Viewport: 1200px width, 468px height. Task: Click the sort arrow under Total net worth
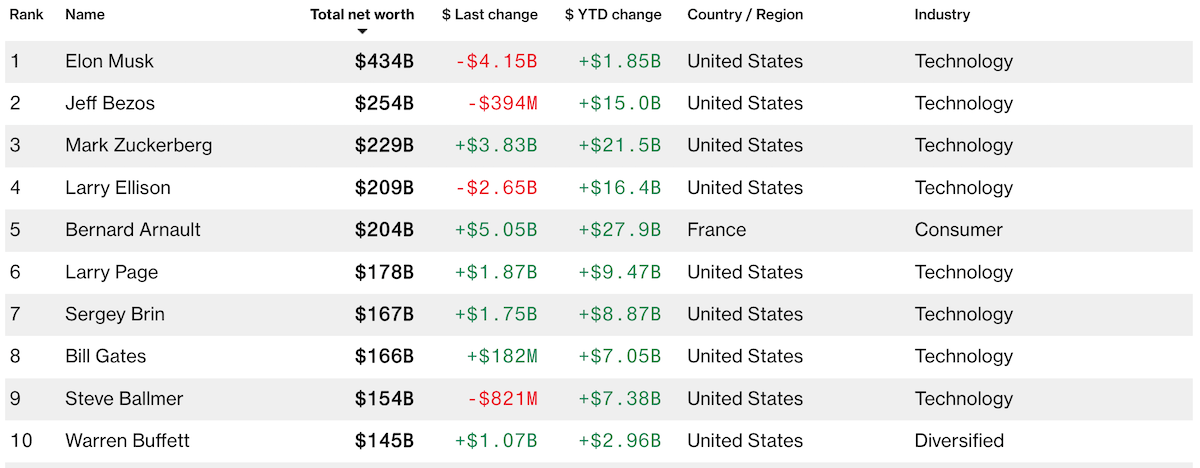(362, 31)
